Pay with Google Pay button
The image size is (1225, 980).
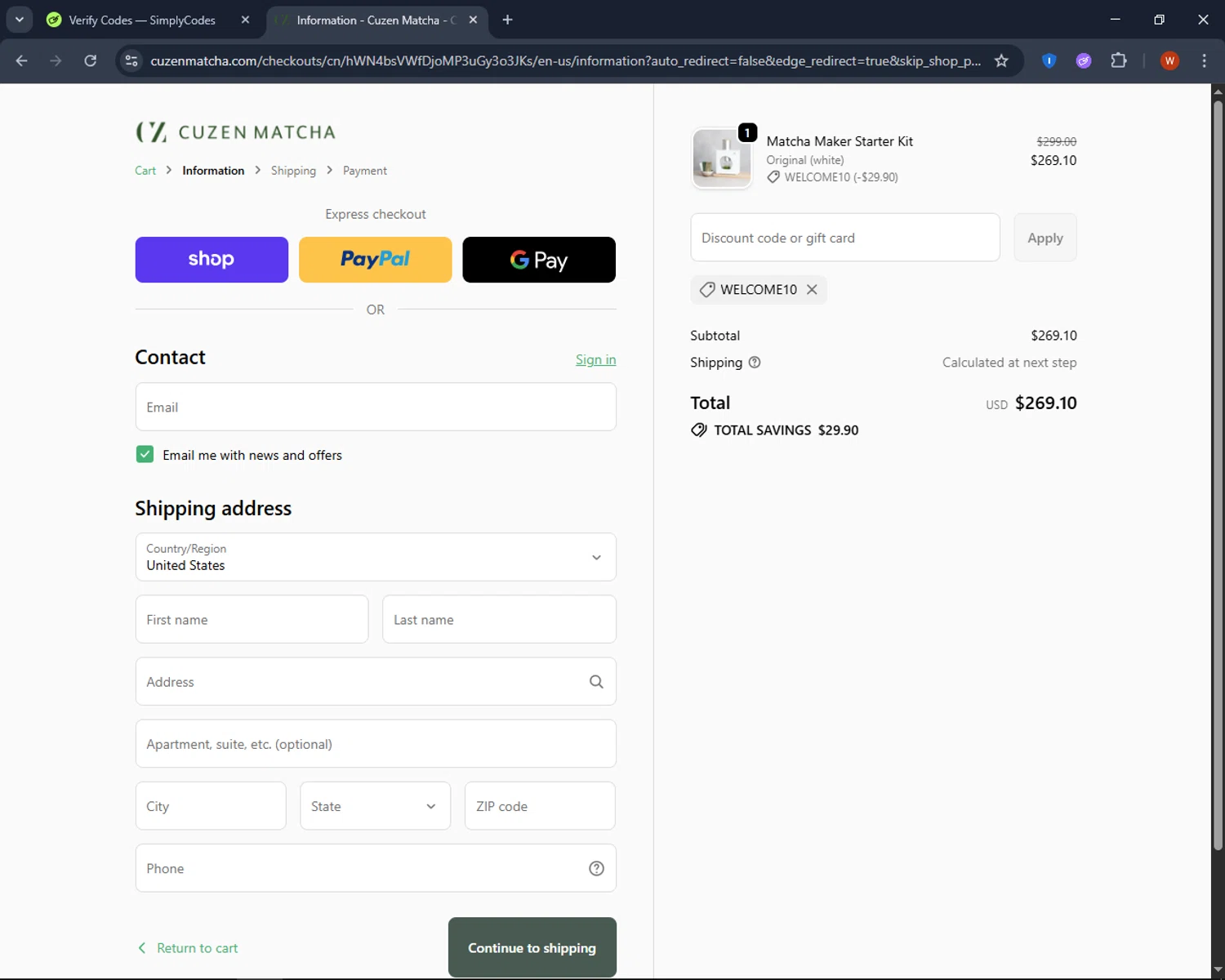539,260
